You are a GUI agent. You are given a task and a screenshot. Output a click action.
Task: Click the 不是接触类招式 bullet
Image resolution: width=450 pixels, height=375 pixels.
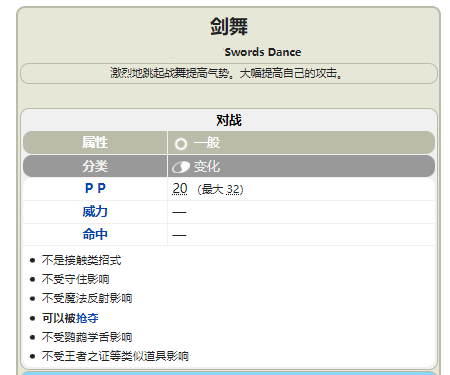point(81,260)
